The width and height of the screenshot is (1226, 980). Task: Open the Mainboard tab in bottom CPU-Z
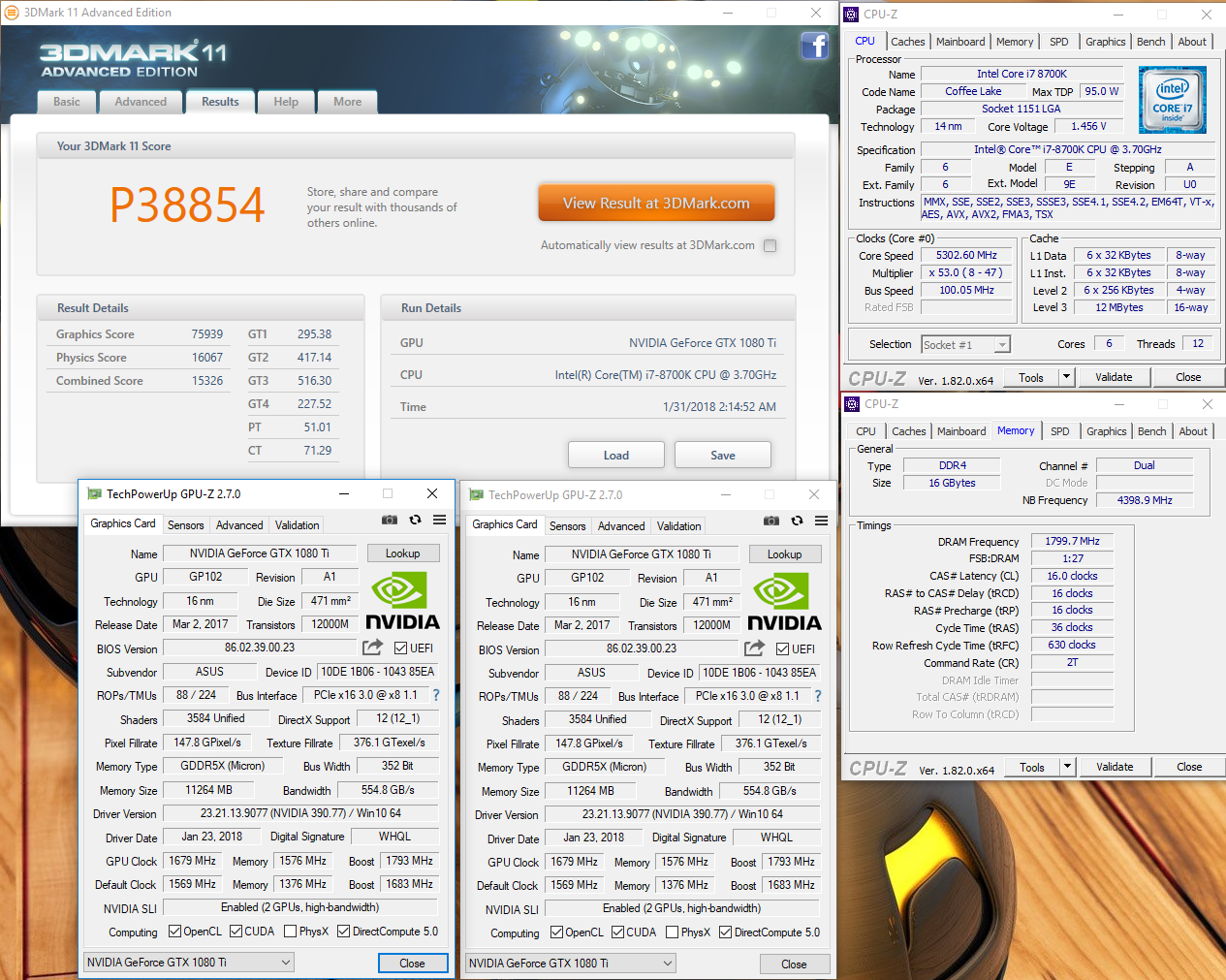click(961, 431)
